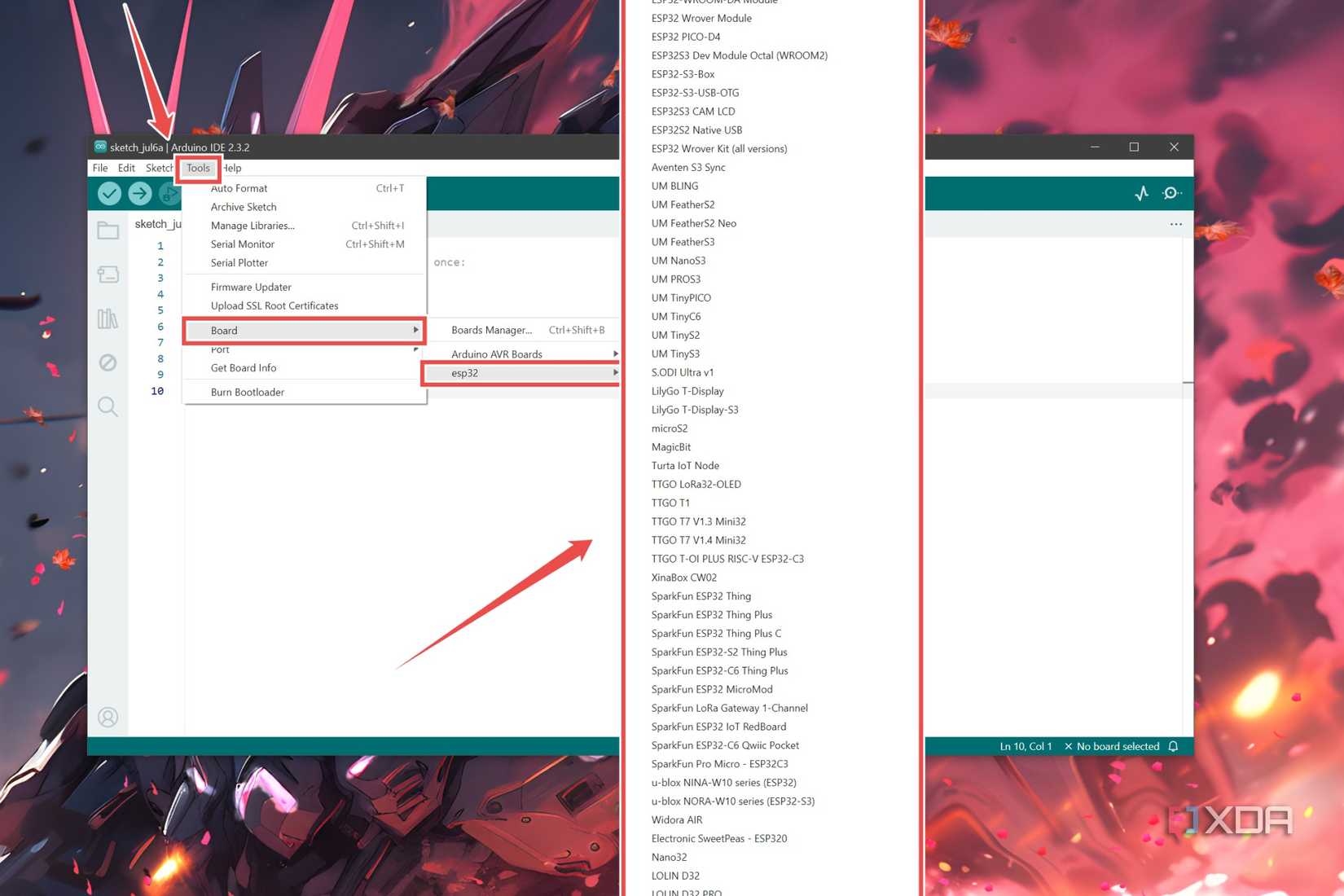Expand the Port submenu

[305, 349]
